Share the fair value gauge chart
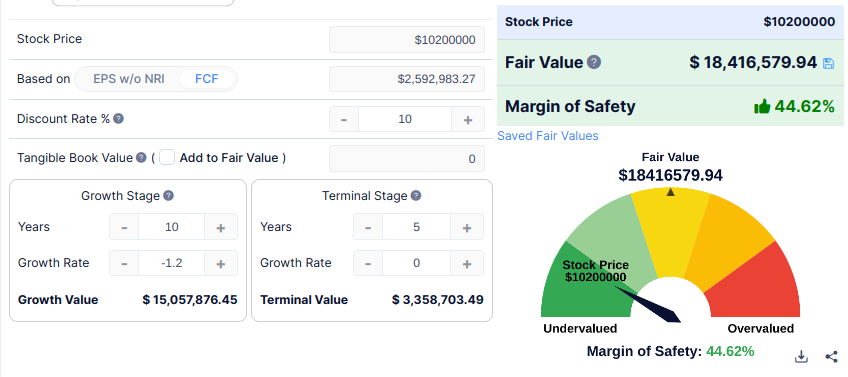 click(831, 356)
